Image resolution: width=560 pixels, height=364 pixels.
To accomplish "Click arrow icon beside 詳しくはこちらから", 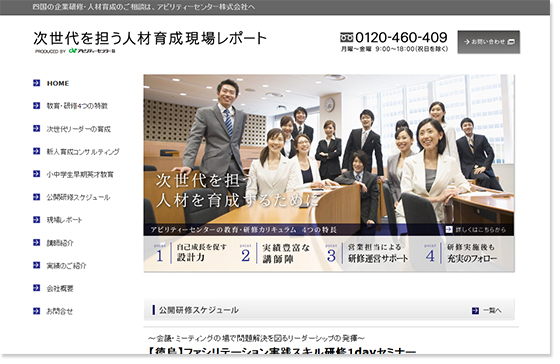I will 449,229.
